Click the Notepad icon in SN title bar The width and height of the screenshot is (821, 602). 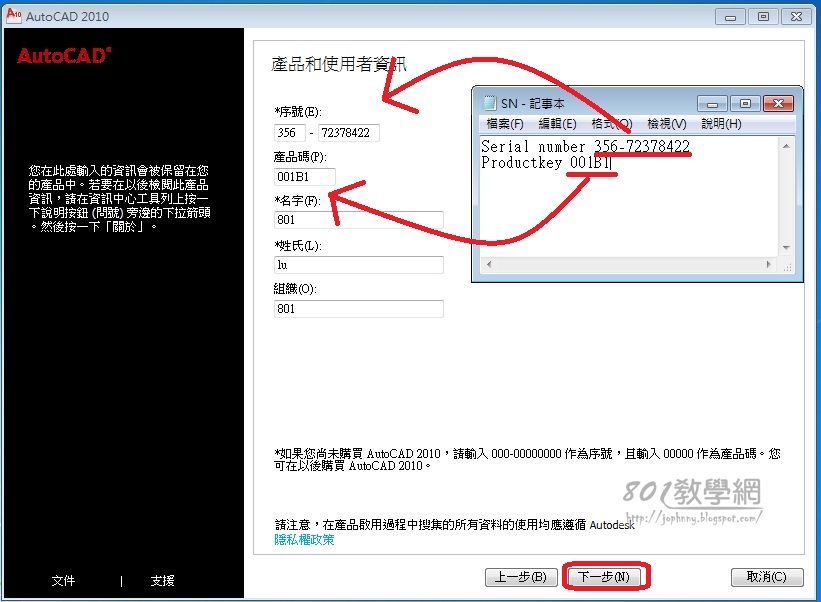click(490, 103)
